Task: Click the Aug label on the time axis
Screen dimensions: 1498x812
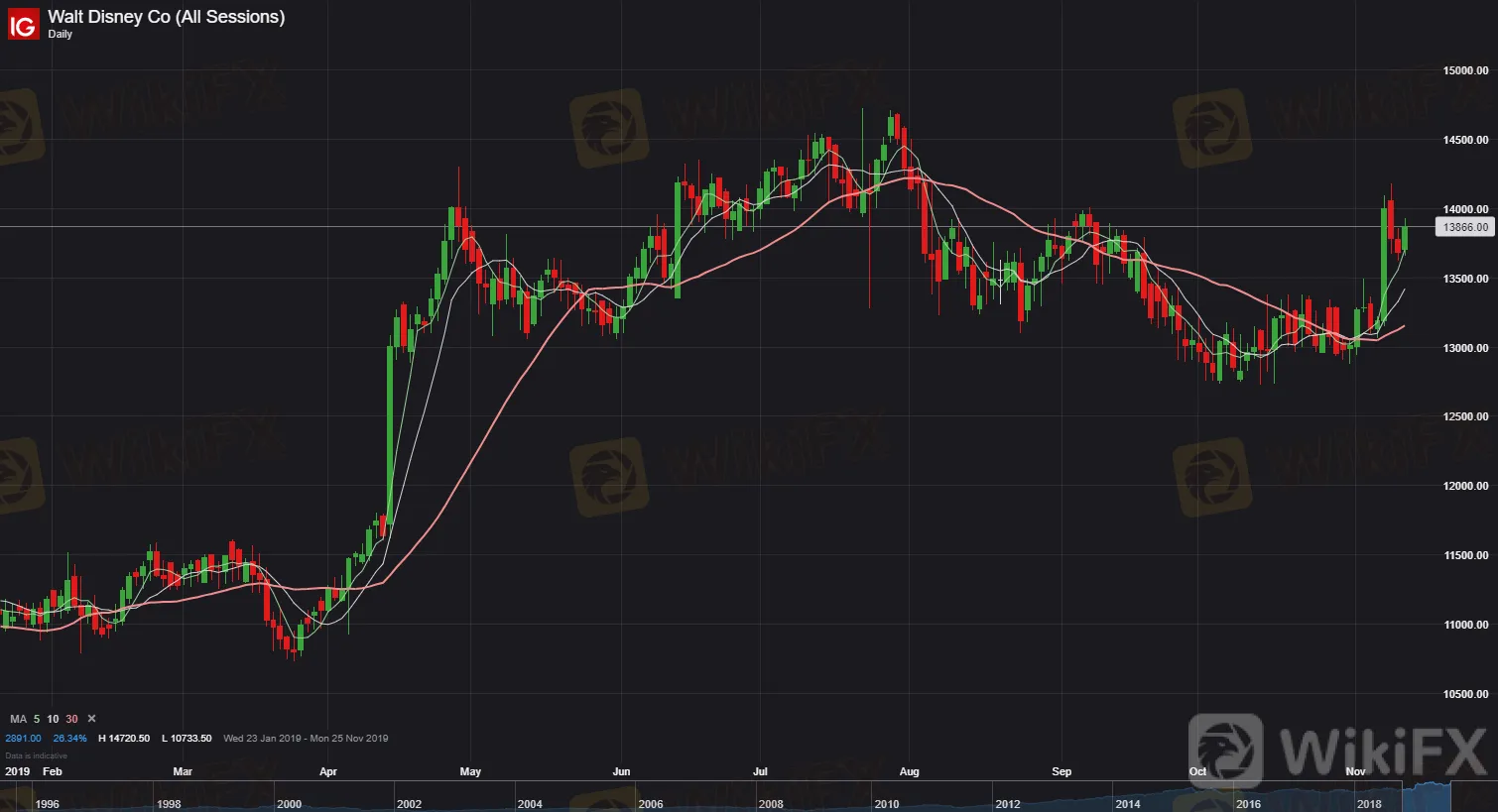Action: [909, 771]
